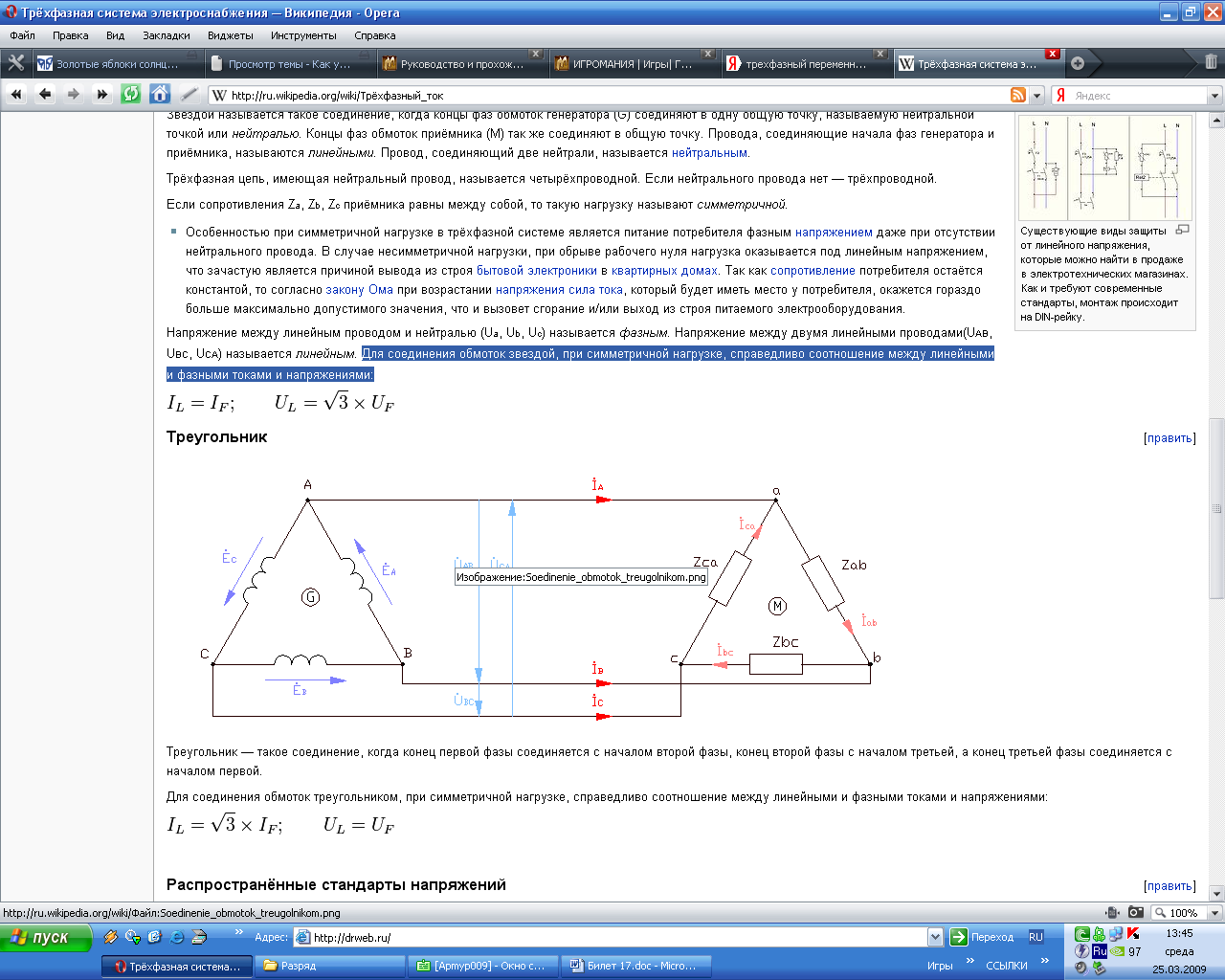Close the Руководство и прохож... tab
The height and width of the screenshot is (980, 1225).
click(x=536, y=54)
